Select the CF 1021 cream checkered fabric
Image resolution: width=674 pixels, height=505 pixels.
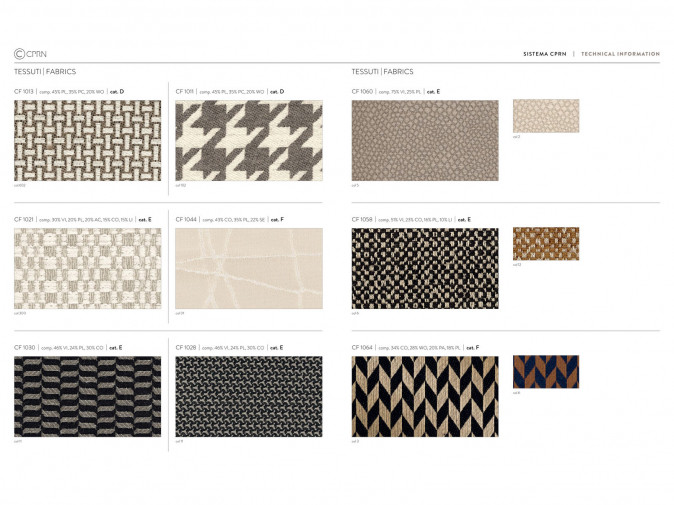[x=87, y=268]
